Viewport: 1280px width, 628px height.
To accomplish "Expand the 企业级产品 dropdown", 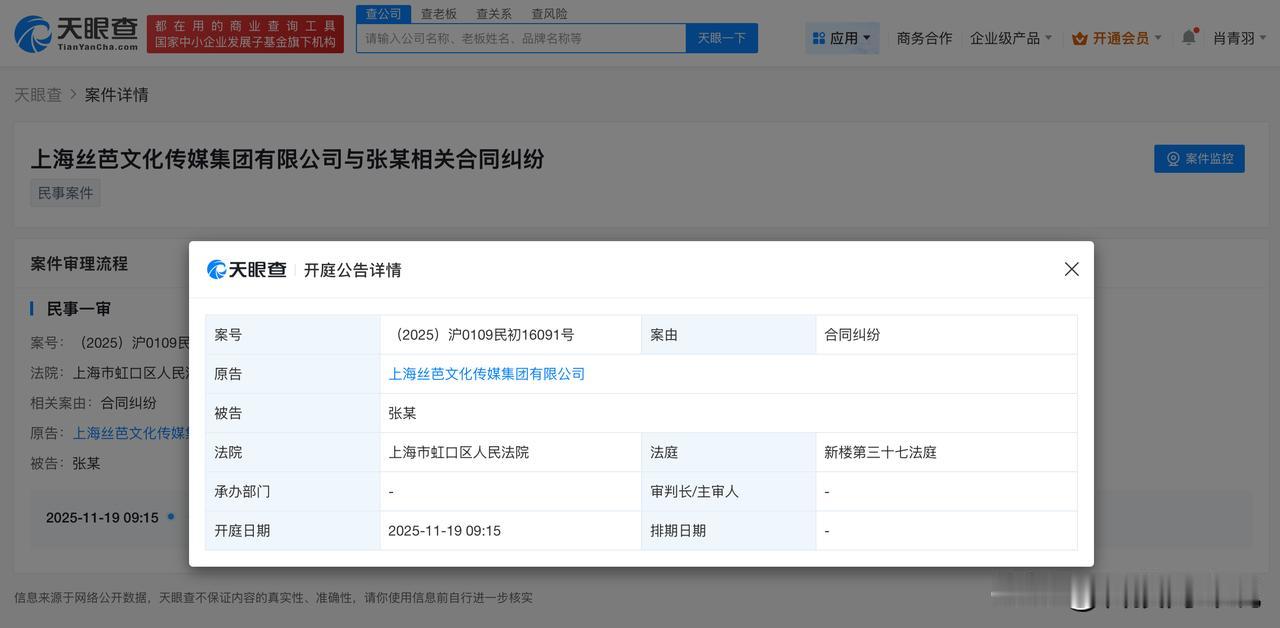I will (1010, 38).
